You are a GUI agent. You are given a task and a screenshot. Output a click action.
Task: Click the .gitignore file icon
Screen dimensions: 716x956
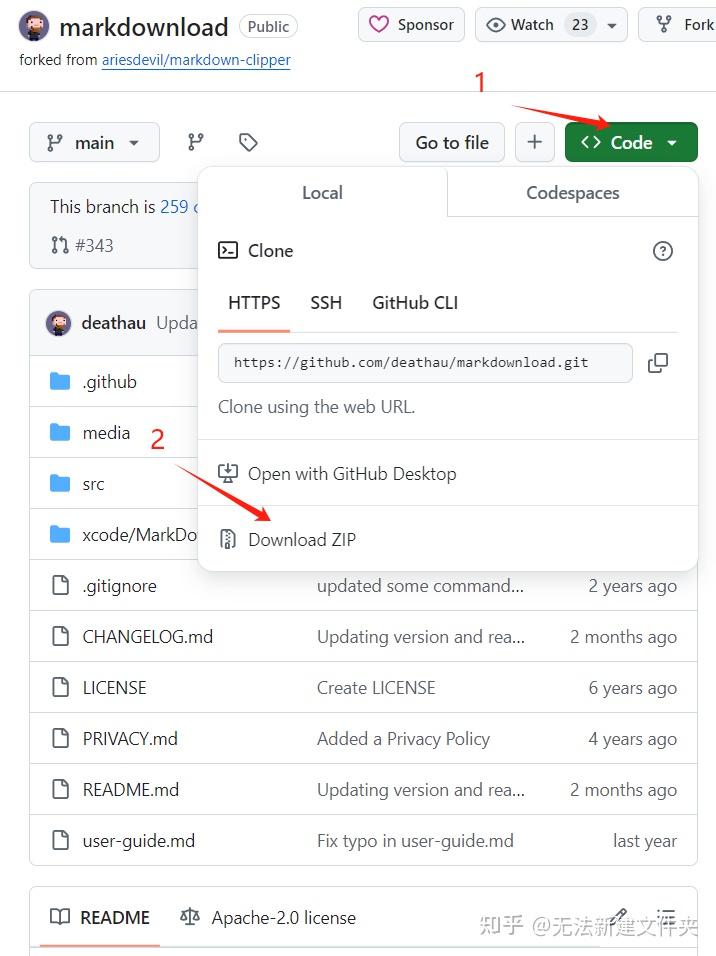(x=60, y=585)
